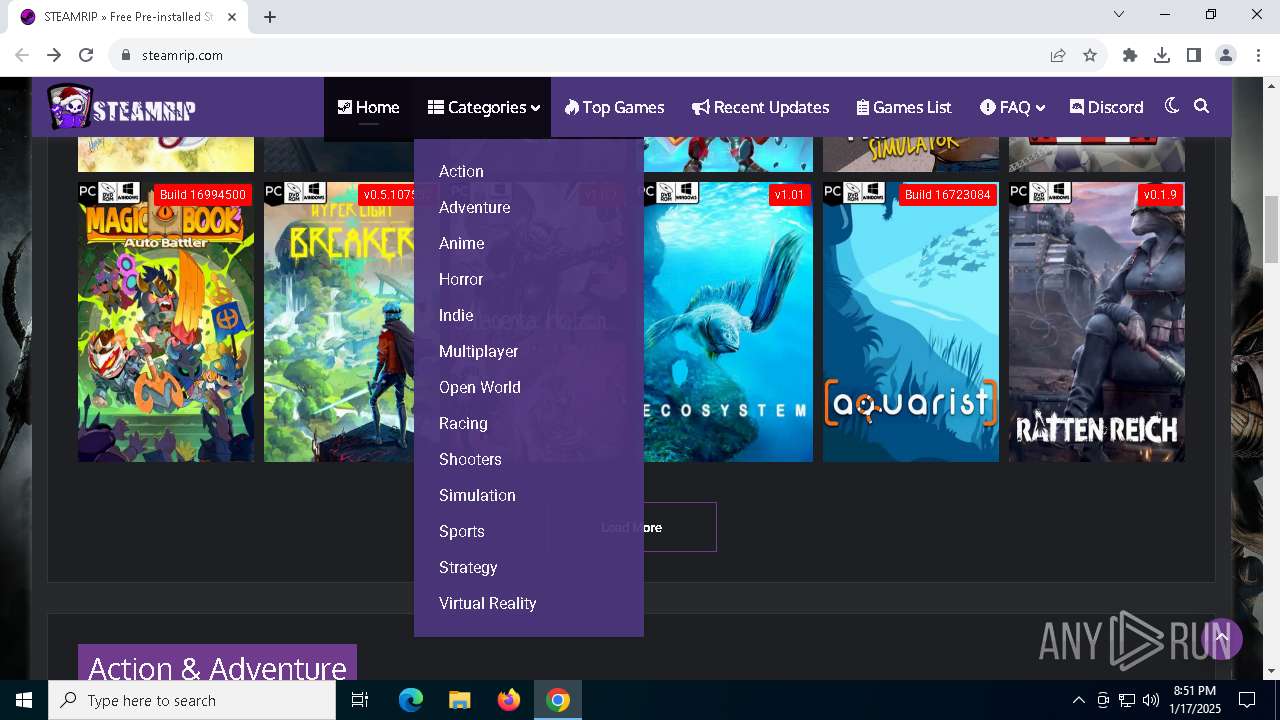This screenshot has height=720, width=1280.
Task: Click the SteamRIP logo
Action: coord(121,107)
